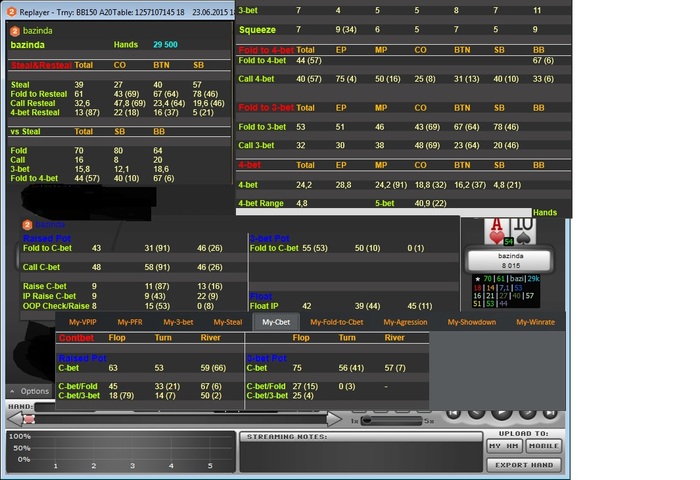Click the right arrow of hand scrubber
This screenshot has height=480, width=700.
pyautogui.click(x=334, y=419)
